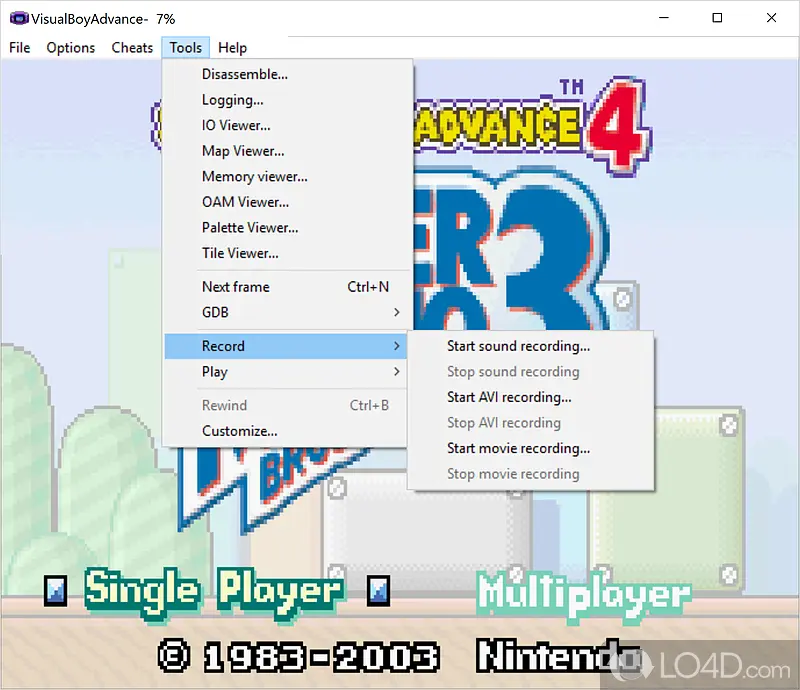Click the VisualBoyAdvance title bar app icon
The width and height of the screenshot is (800, 690).
(18, 18)
